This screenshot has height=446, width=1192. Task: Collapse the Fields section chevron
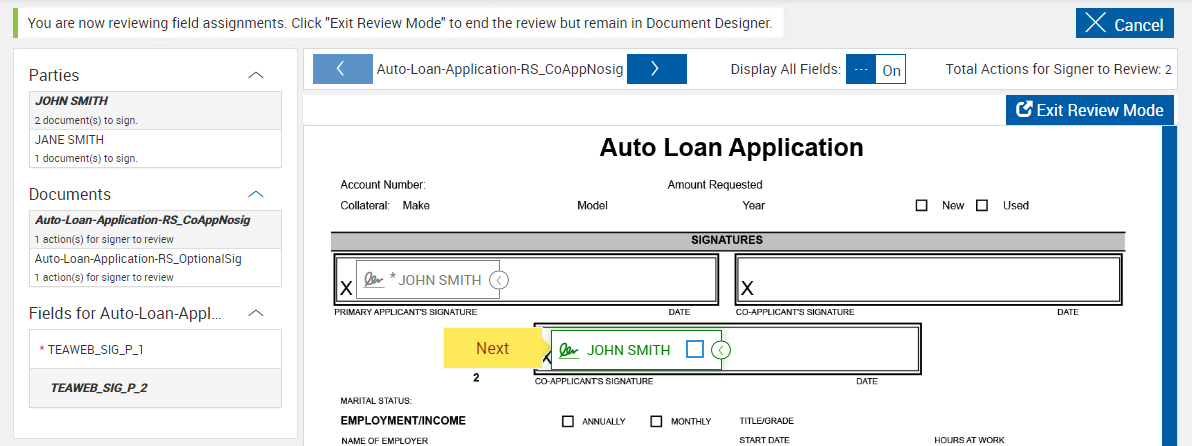pyautogui.click(x=256, y=313)
